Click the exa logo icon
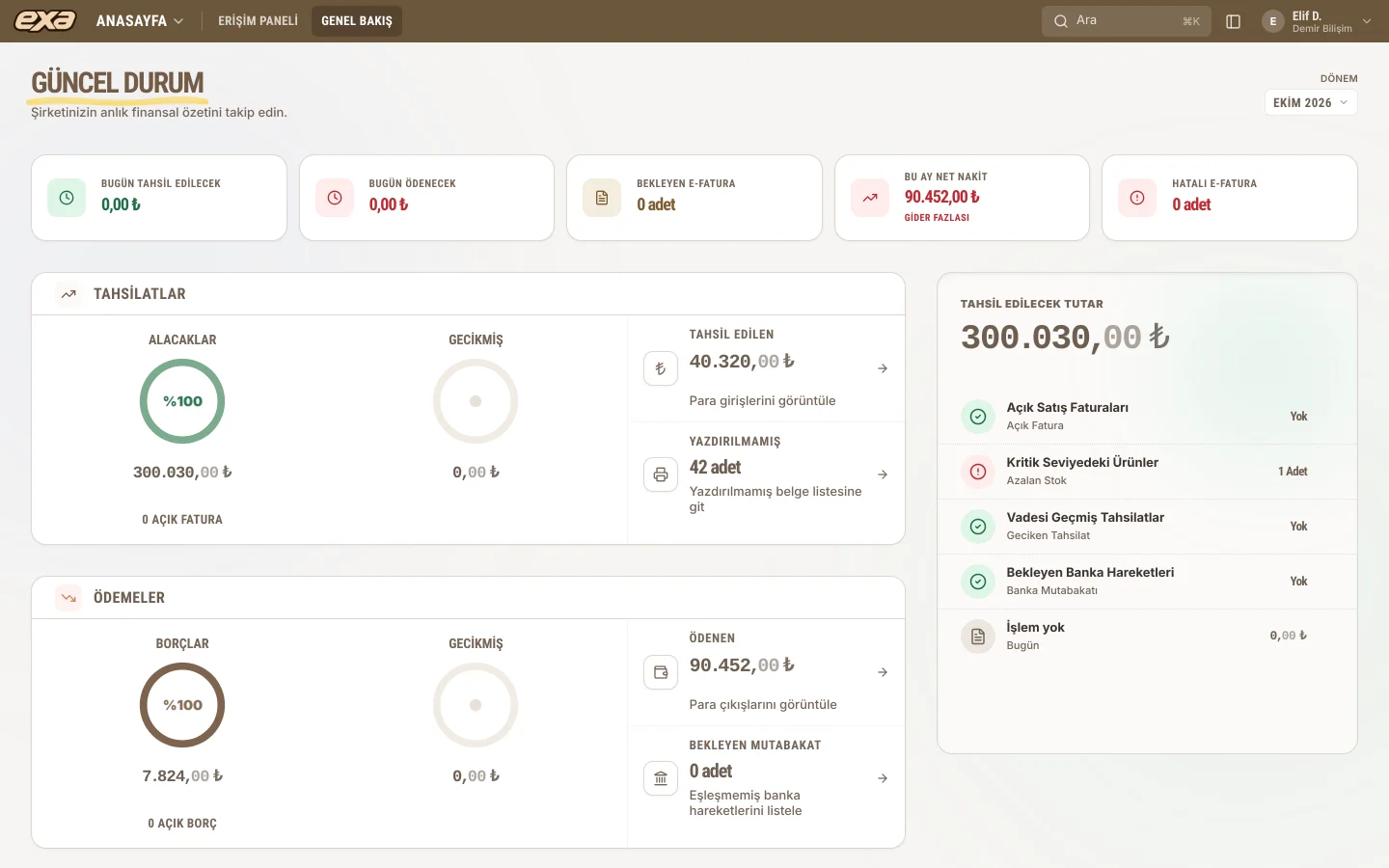Viewport: 1389px width, 868px height. (x=45, y=20)
